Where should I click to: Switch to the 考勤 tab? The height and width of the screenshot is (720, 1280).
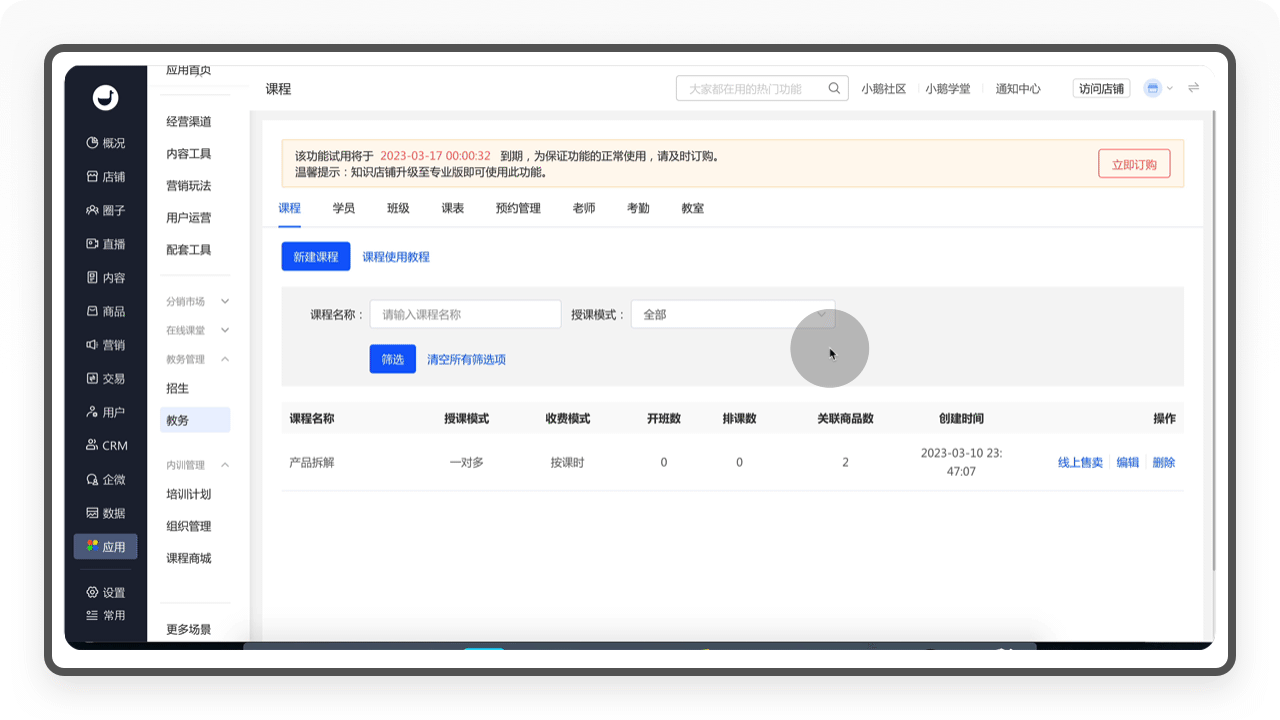[x=638, y=208]
